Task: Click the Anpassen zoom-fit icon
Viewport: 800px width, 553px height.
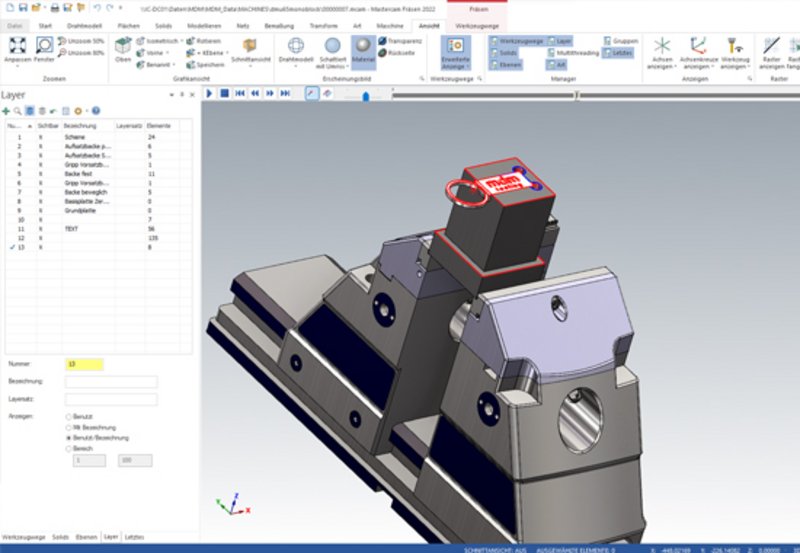Action: pyautogui.click(x=17, y=48)
